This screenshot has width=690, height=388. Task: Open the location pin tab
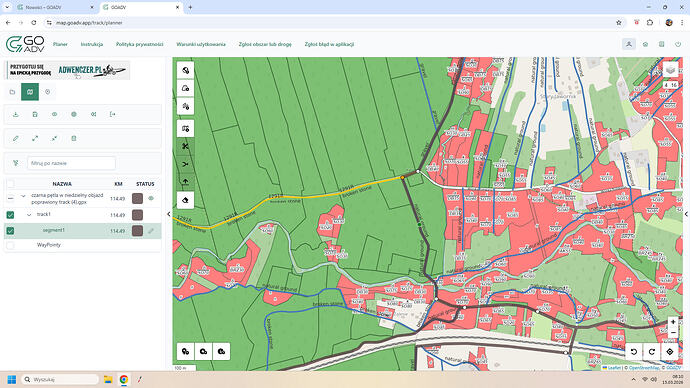(48, 92)
